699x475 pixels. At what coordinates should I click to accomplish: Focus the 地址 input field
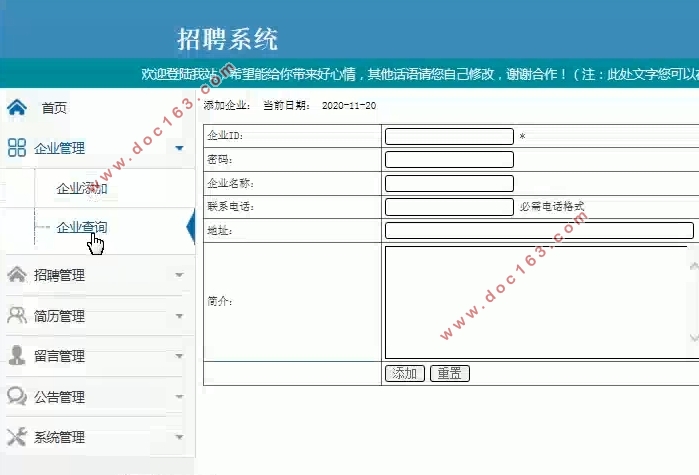[x=539, y=230]
